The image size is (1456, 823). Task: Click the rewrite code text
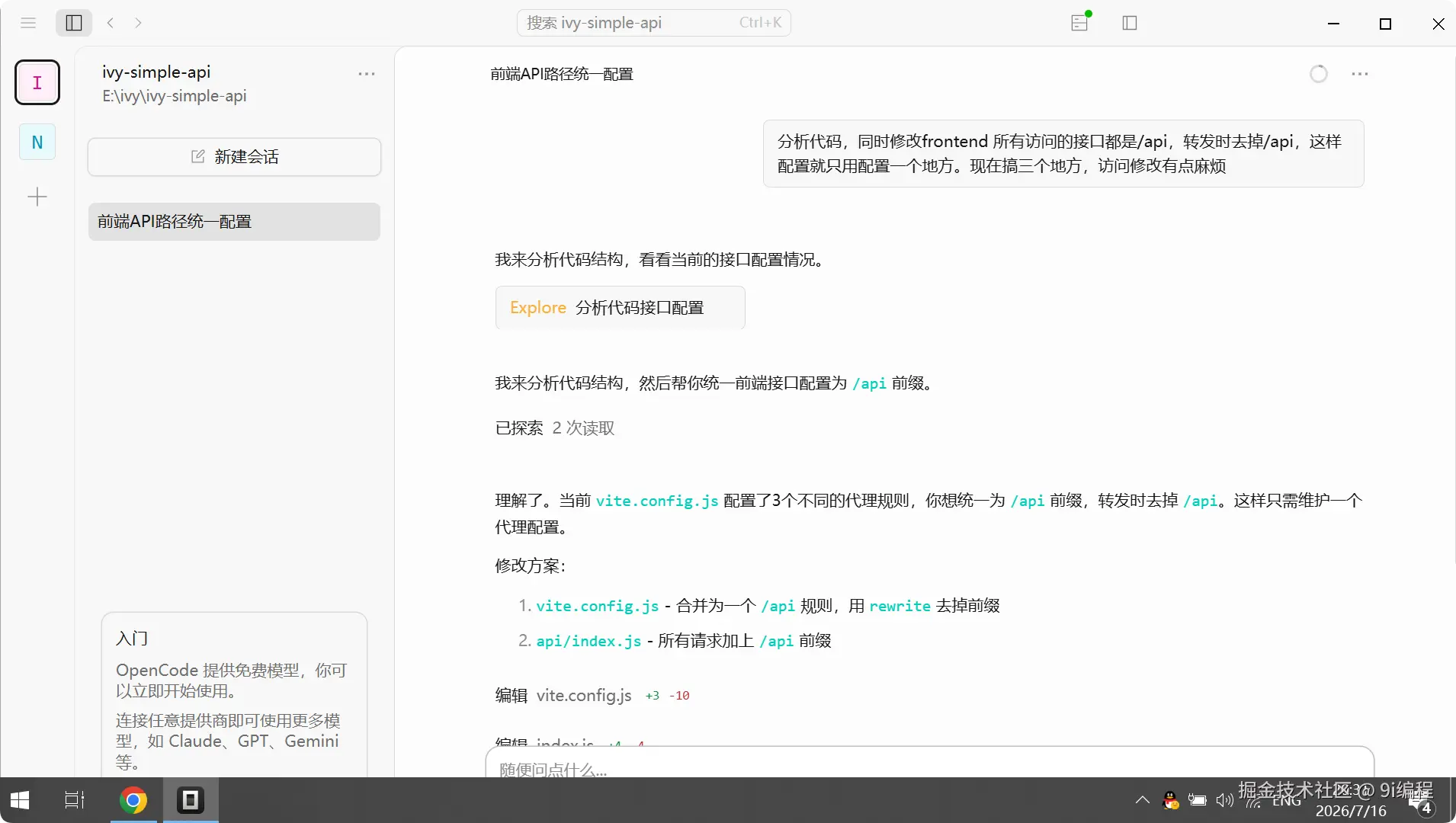coord(900,606)
